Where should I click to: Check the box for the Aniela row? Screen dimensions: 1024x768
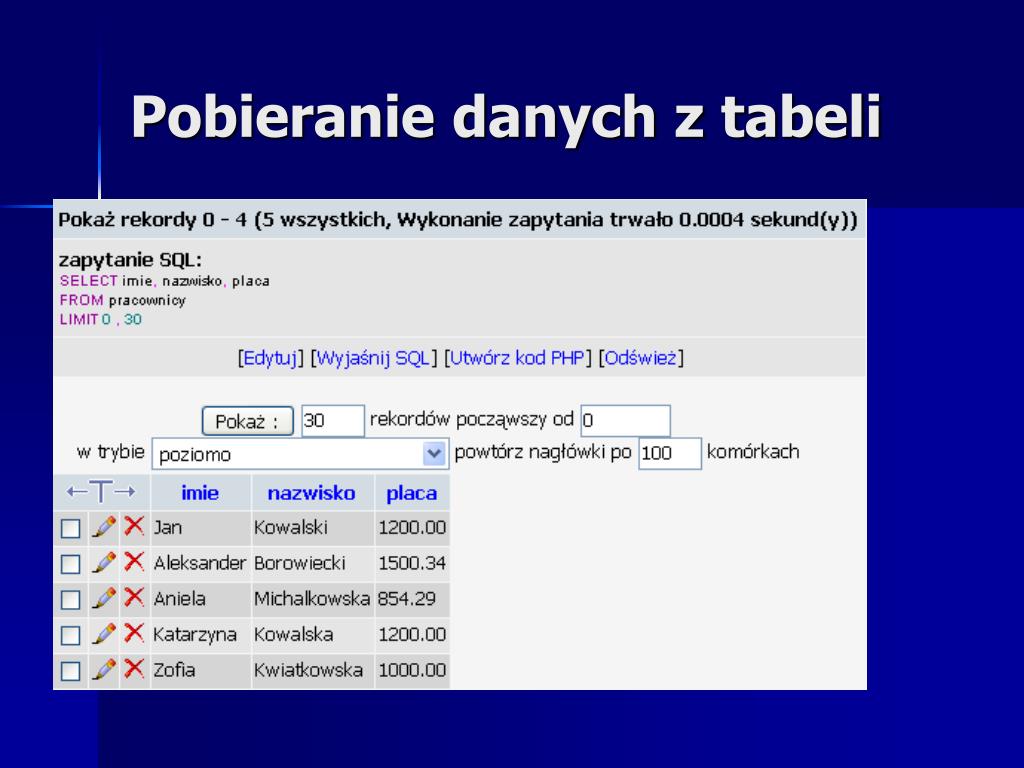point(71,600)
